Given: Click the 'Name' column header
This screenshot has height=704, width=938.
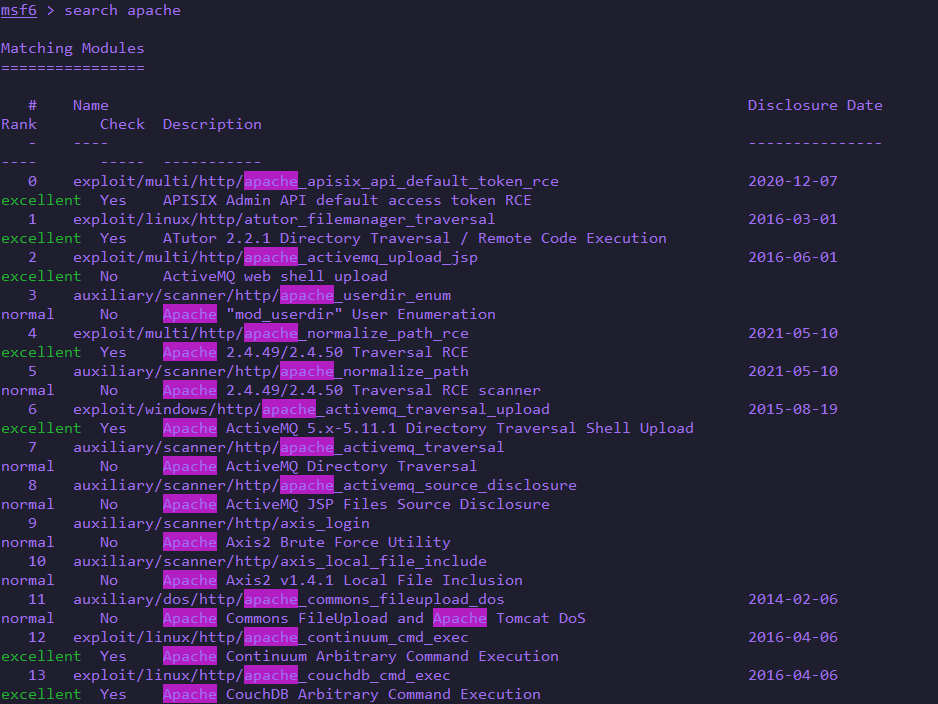Looking at the screenshot, I should click(x=91, y=105).
